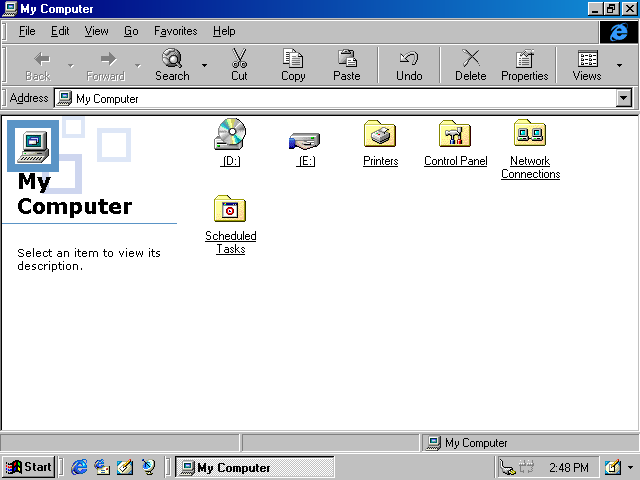Click the Forward toolbar button
640x480 pixels.
[x=106, y=65]
